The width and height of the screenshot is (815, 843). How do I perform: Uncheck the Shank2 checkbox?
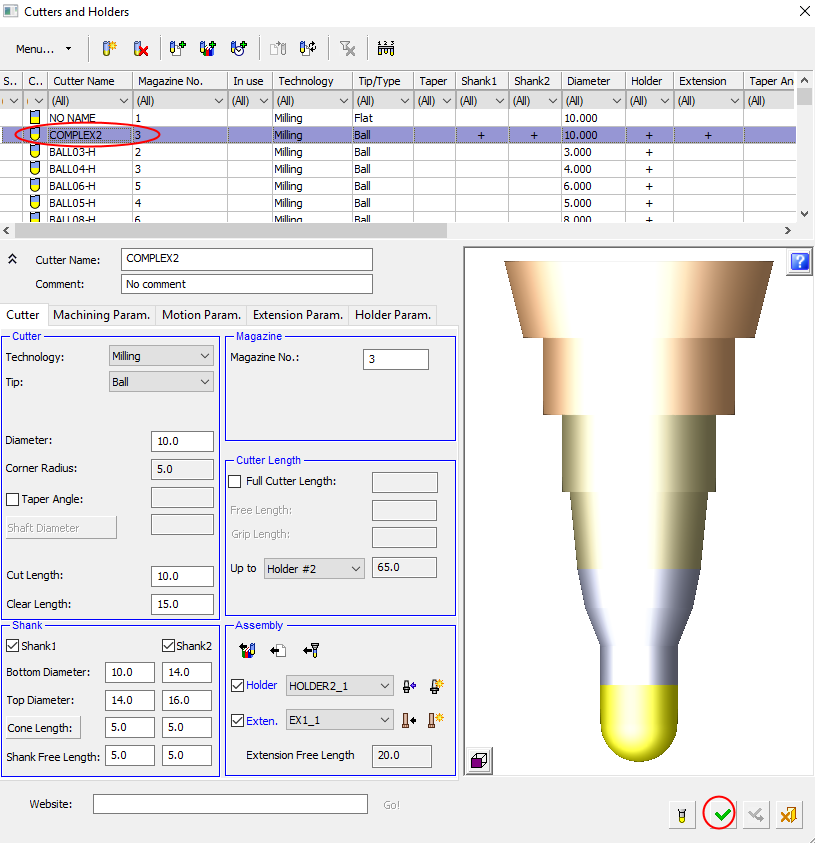[x=168, y=645]
